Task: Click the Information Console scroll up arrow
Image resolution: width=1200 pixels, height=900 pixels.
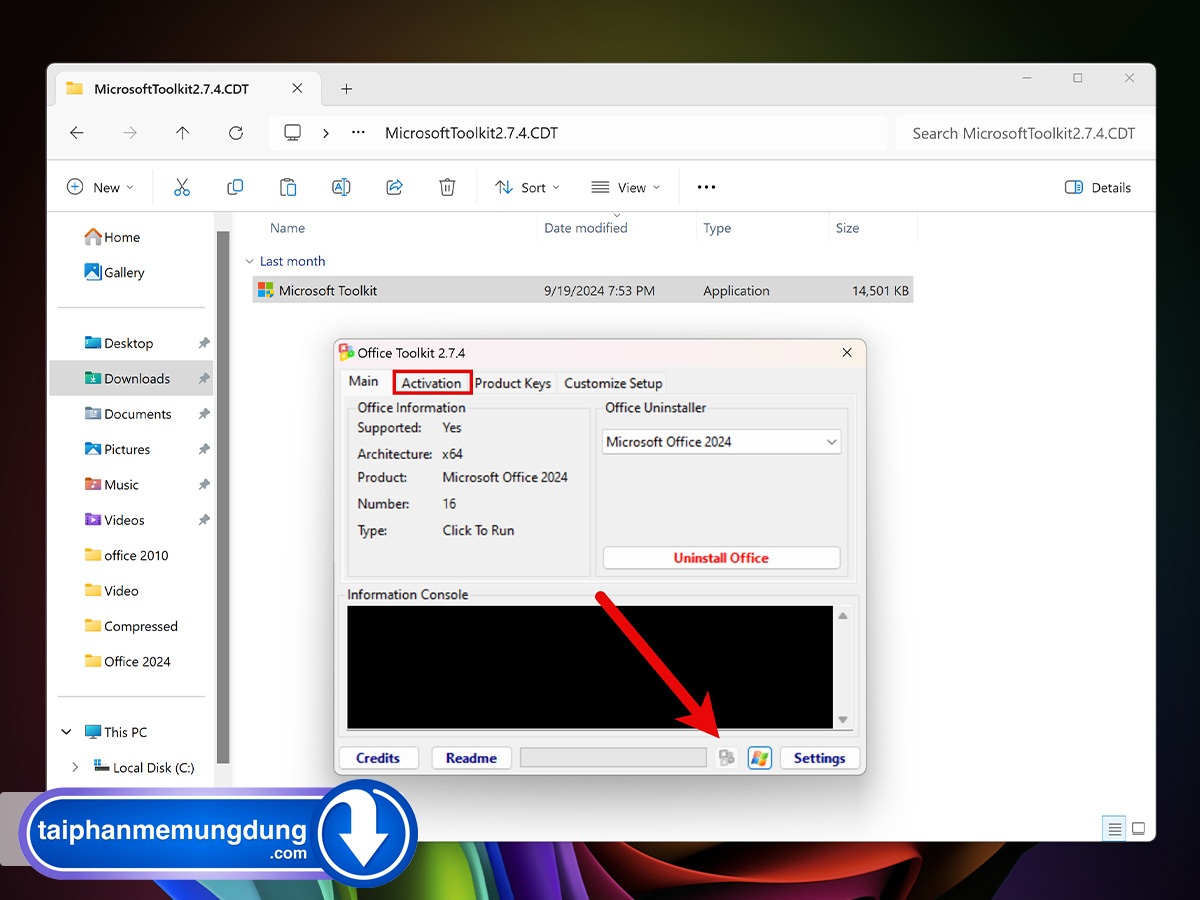Action: (x=843, y=616)
